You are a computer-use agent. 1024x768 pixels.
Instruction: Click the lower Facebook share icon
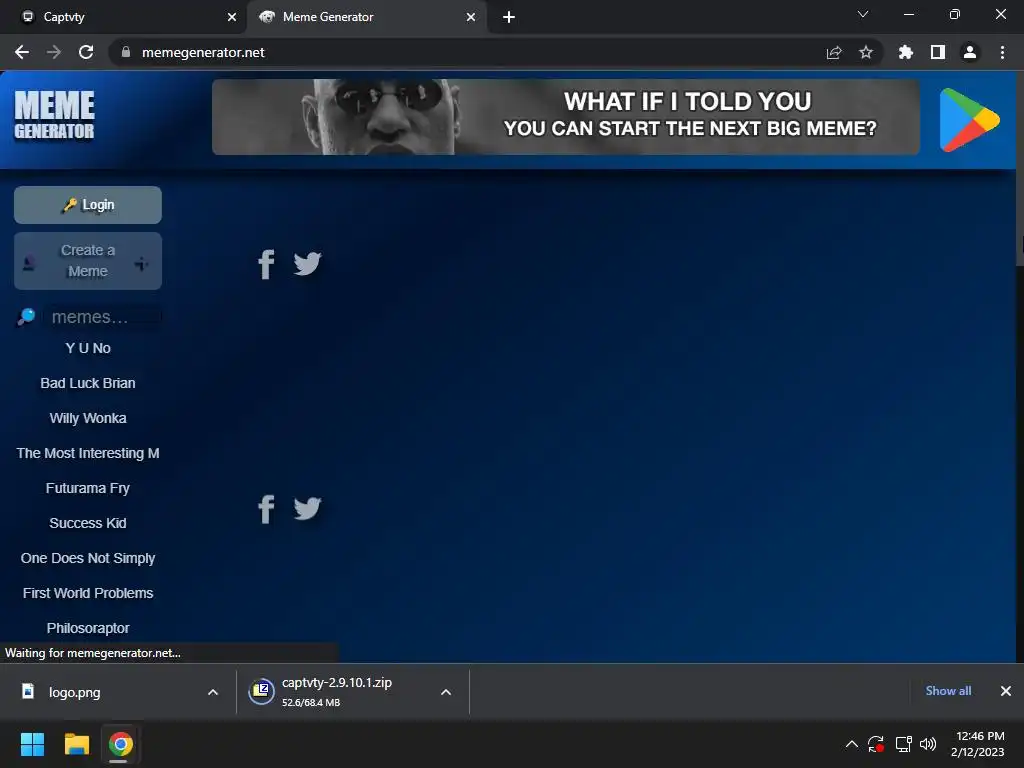click(x=266, y=509)
